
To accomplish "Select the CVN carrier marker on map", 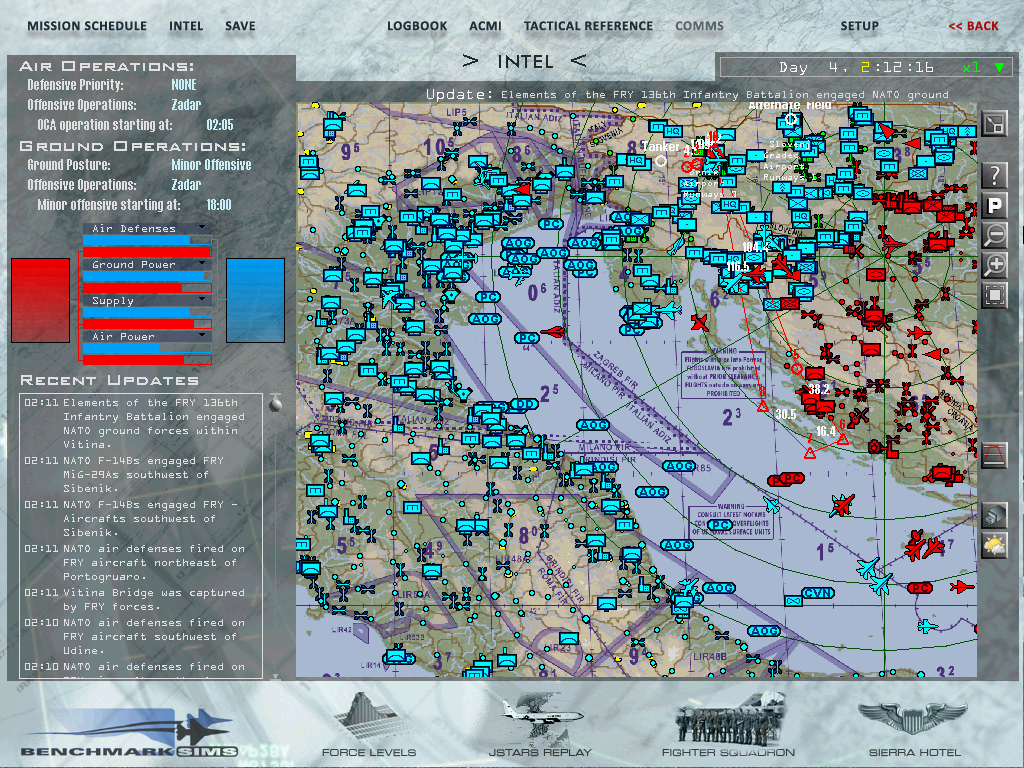I will (818, 593).
